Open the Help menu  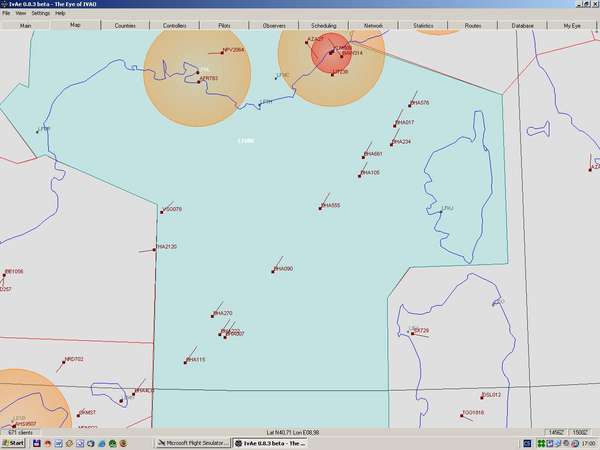tap(60, 13)
